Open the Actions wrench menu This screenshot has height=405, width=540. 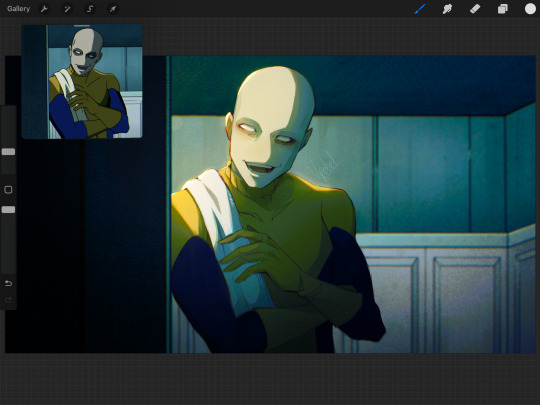[x=44, y=9]
